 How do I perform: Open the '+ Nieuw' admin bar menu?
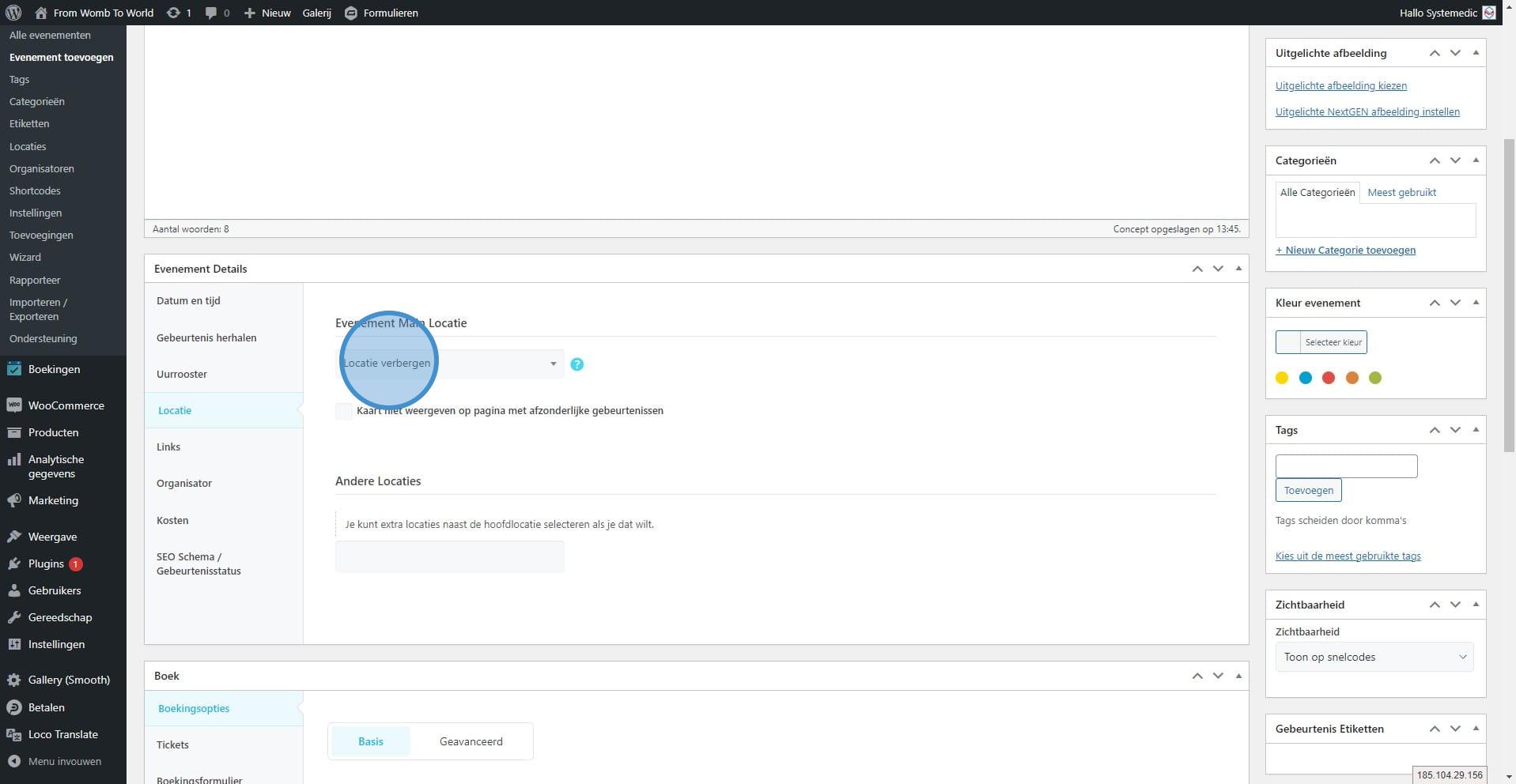pyautogui.click(x=267, y=13)
